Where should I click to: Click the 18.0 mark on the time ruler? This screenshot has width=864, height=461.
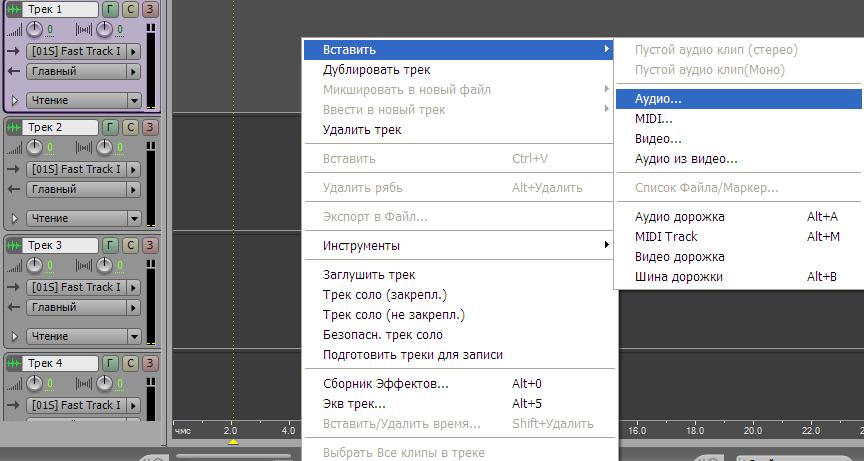pyautogui.click(x=694, y=431)
